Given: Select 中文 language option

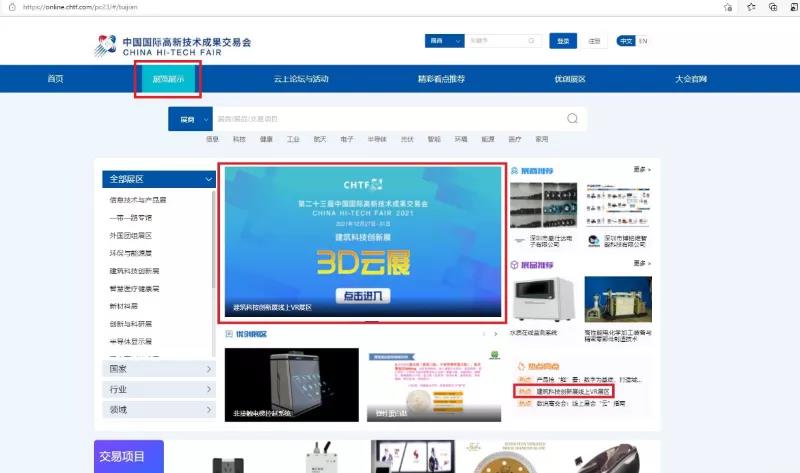Looking at the screenshot, I should [x=626, y=41].
